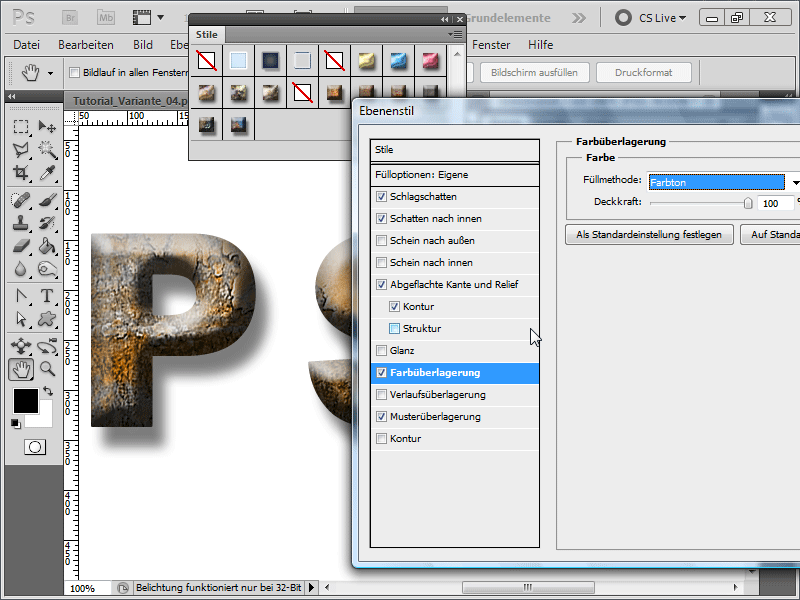Open status bar info arrow menu
Viewport: 800px width, 600px height.
[311, 588]
